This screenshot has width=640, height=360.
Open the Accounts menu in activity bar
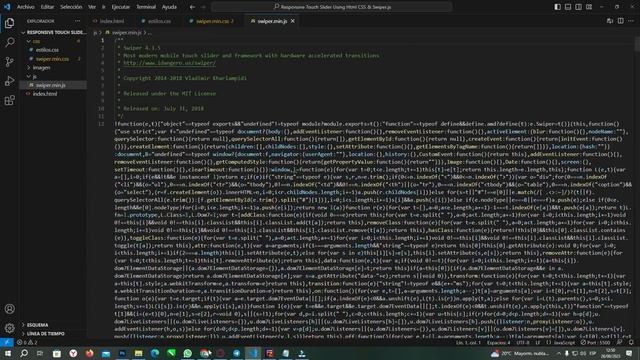click(x=9, y=309)
